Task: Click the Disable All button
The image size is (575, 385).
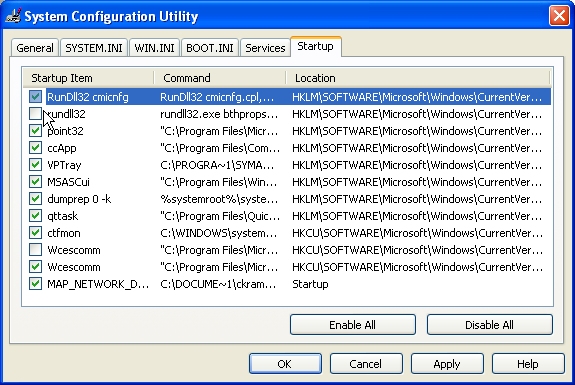Action: pyautogui.click(x=490, y=324)
